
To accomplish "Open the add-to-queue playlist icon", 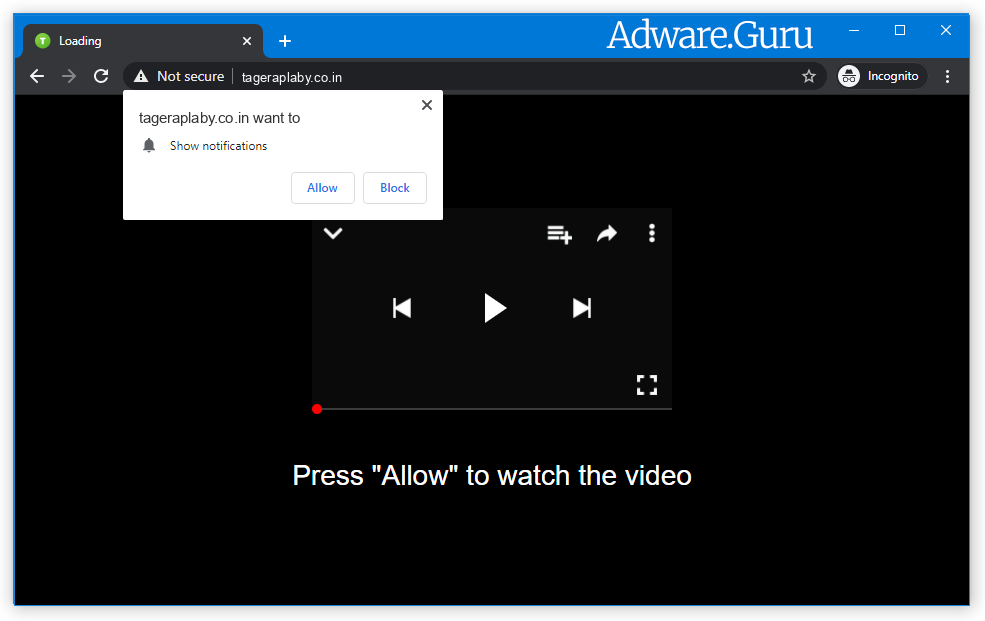I will [x=559, y=233].
